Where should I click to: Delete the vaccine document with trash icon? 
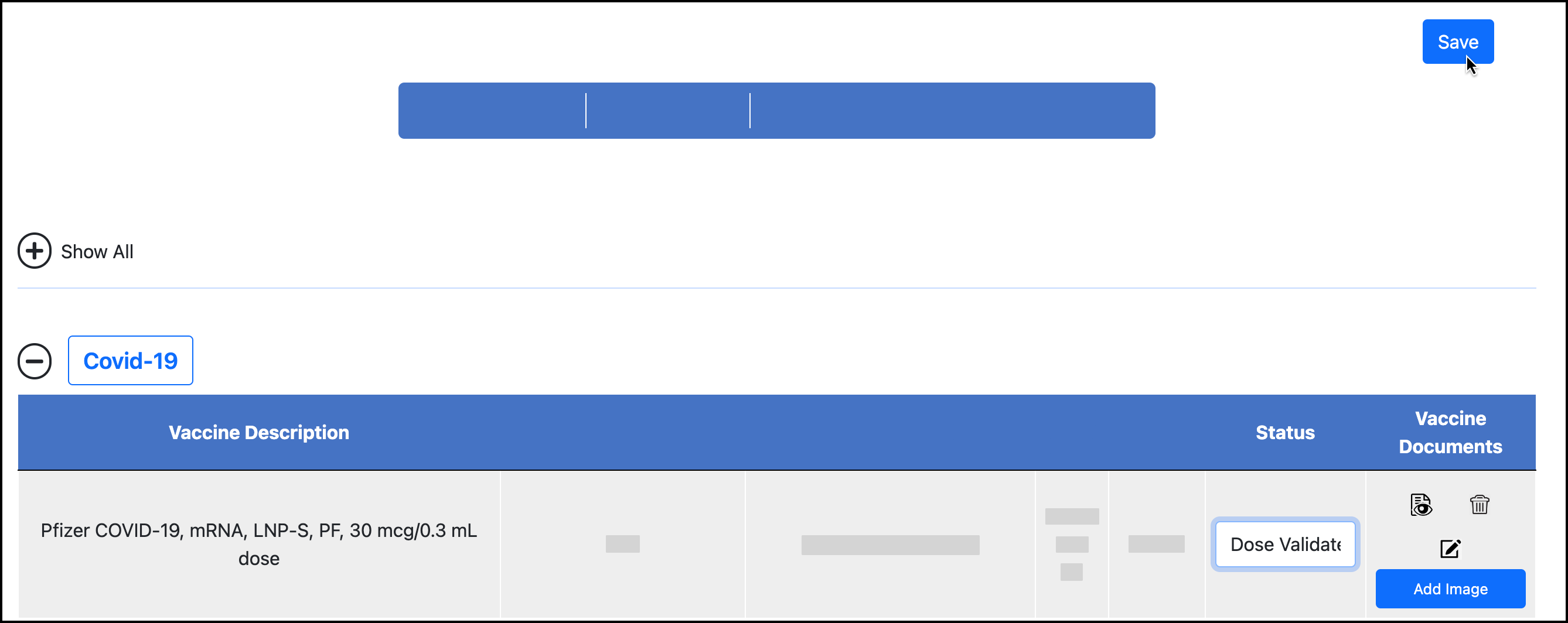(x=1479, y=505)
